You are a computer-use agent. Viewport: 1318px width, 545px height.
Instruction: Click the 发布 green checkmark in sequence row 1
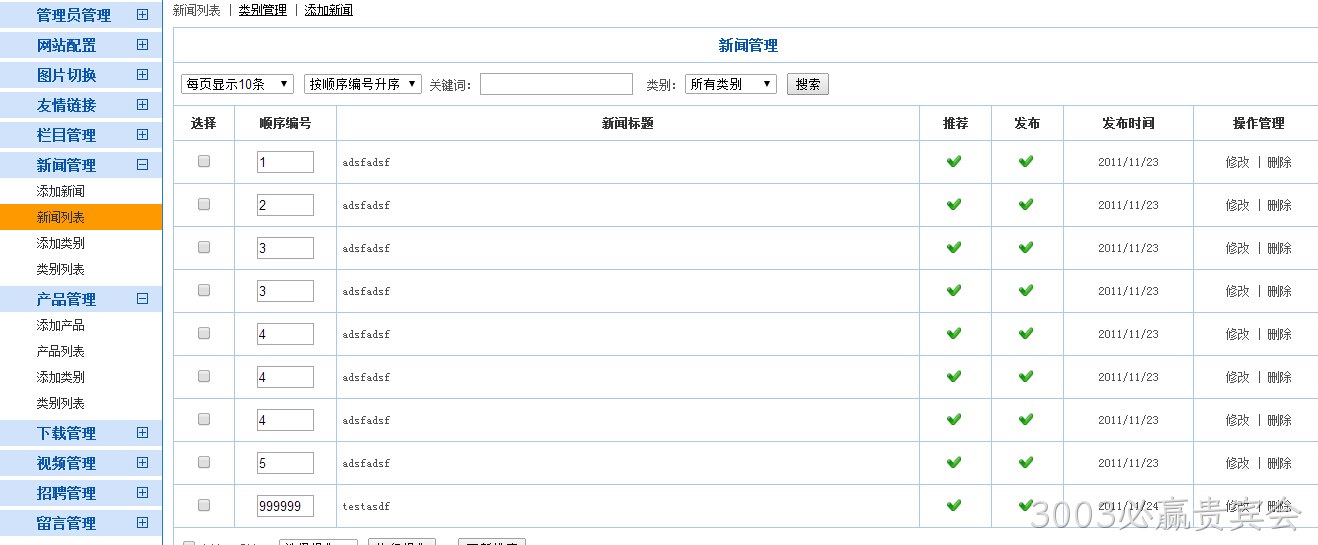coord(1026,161)
